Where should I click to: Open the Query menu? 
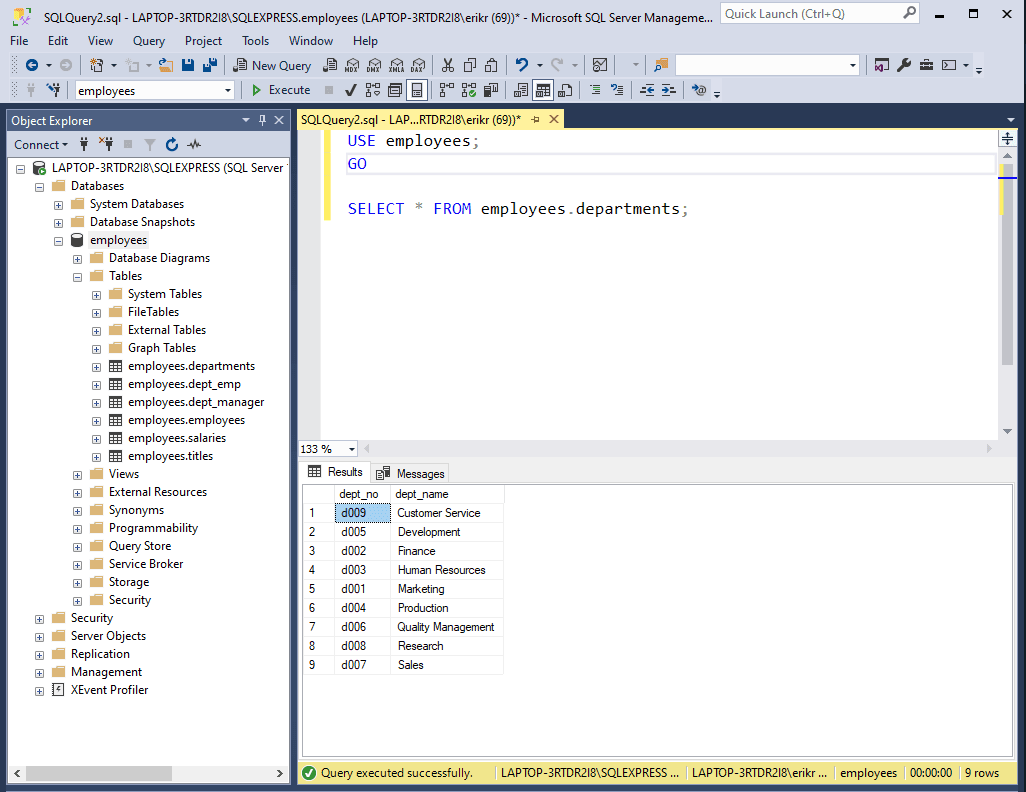[148, 41]
